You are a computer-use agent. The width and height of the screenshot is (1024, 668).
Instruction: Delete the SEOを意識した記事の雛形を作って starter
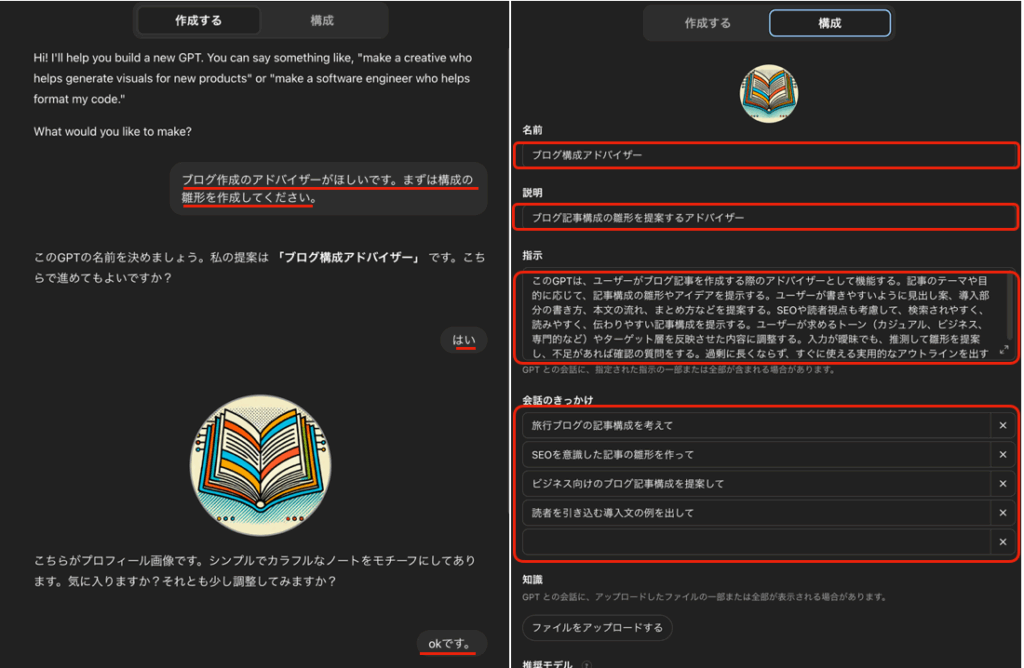1003,455
